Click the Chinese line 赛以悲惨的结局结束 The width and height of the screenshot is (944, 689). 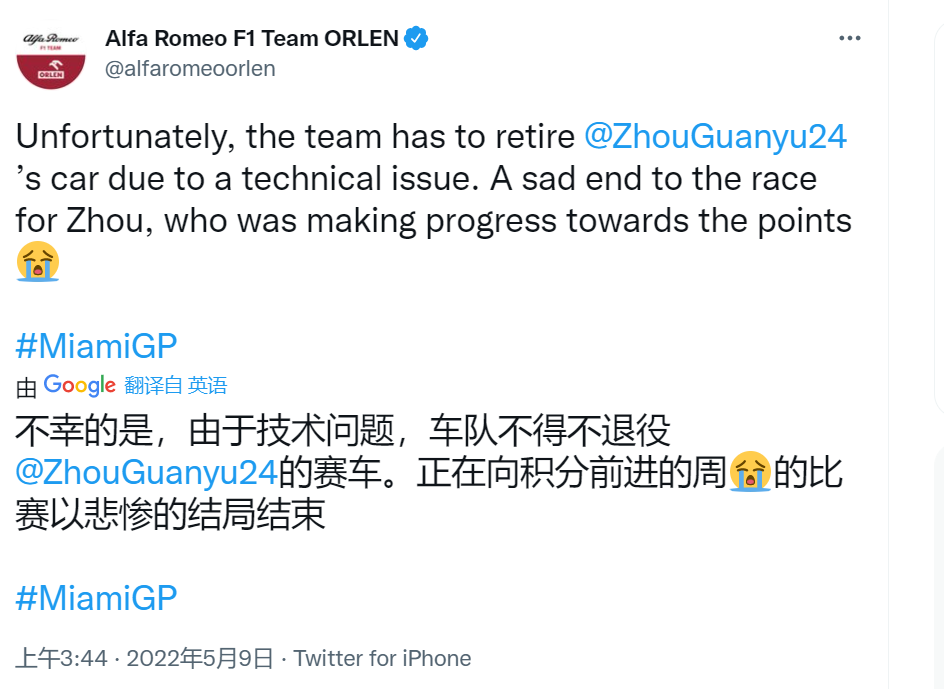point(170,514)
